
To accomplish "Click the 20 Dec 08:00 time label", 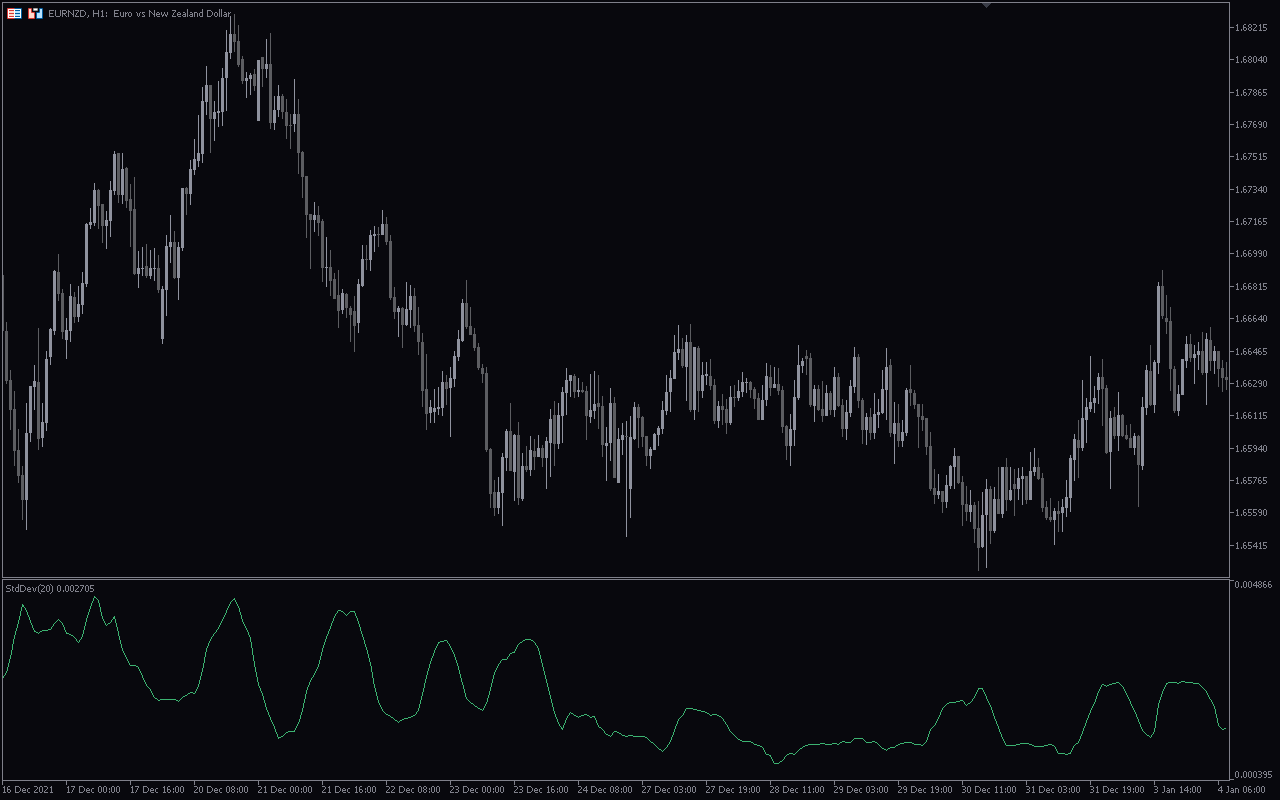I will coord(221,790).
